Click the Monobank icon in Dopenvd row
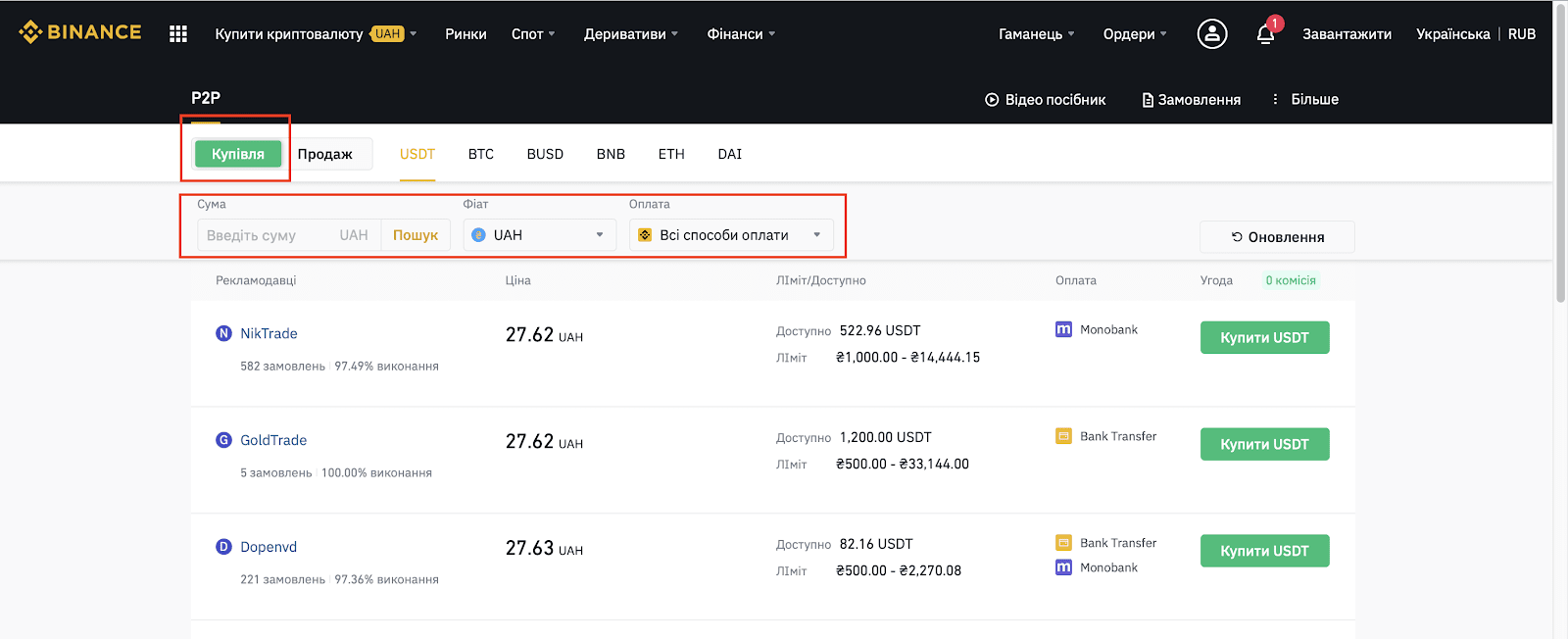Viewport: 1568px width, 639px height. [1063, 567]
